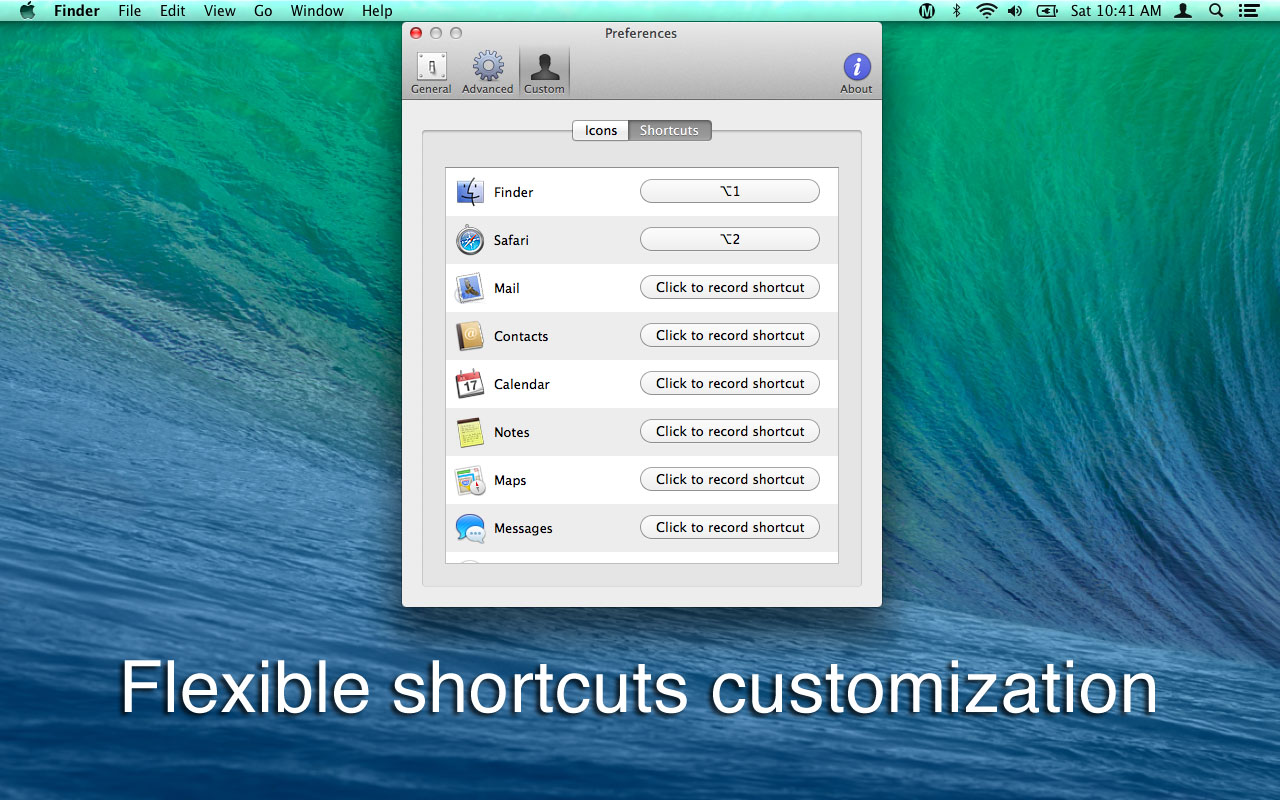Select the 'Finder' row label
Screen dimensions: 1280x800
point(514,192)
